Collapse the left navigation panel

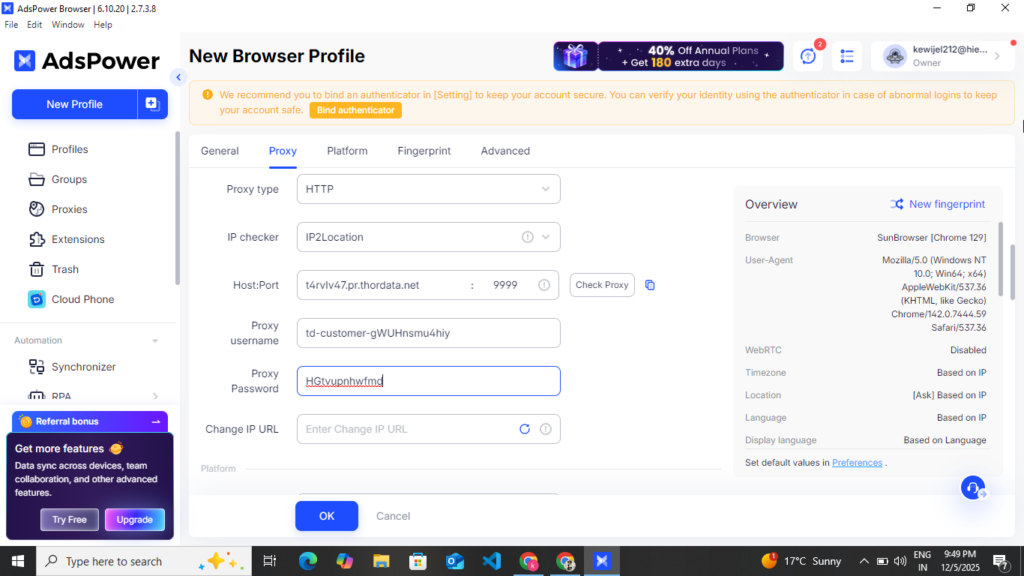point(178,76)
